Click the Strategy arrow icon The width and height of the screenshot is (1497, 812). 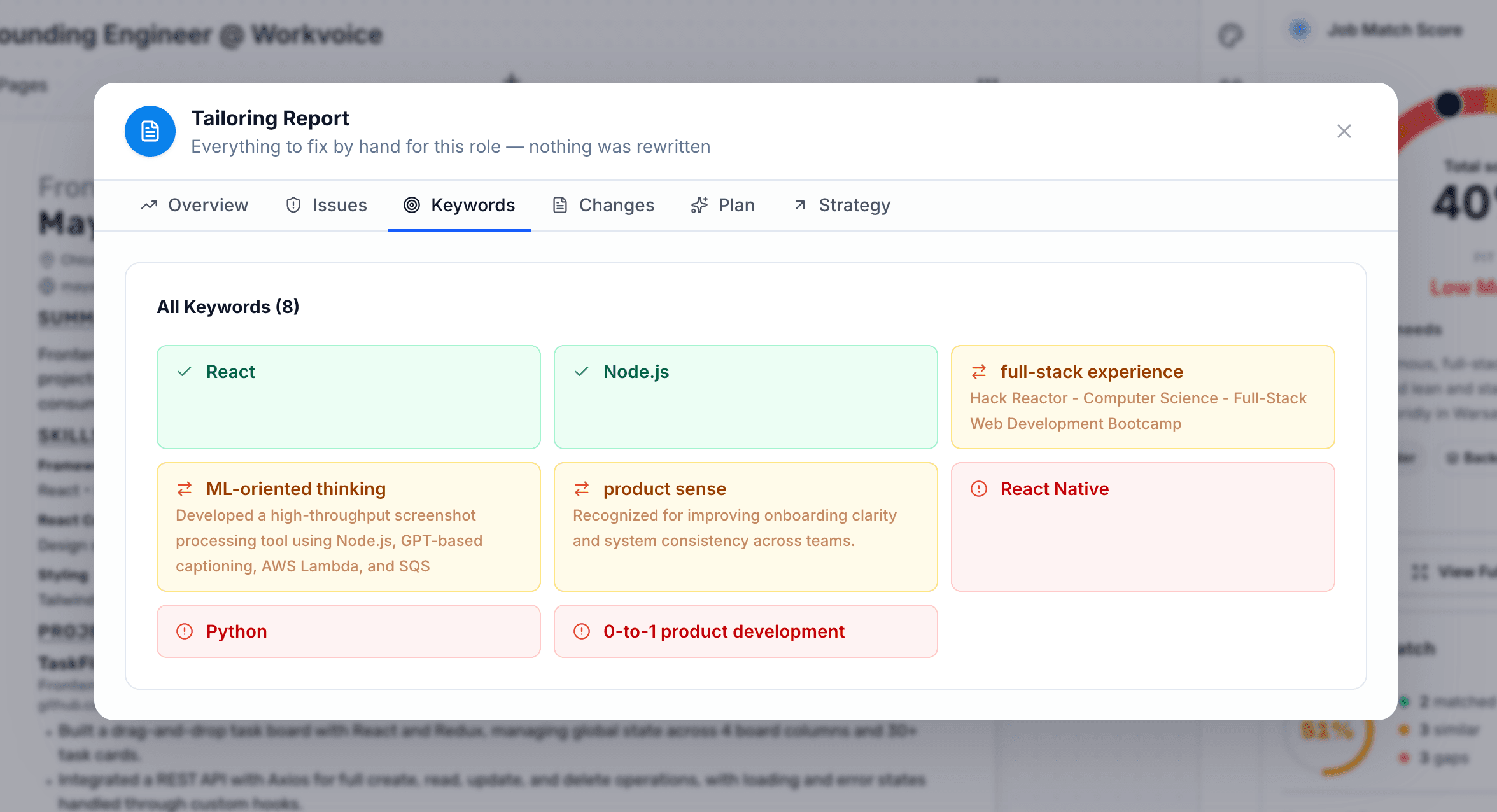800,205
